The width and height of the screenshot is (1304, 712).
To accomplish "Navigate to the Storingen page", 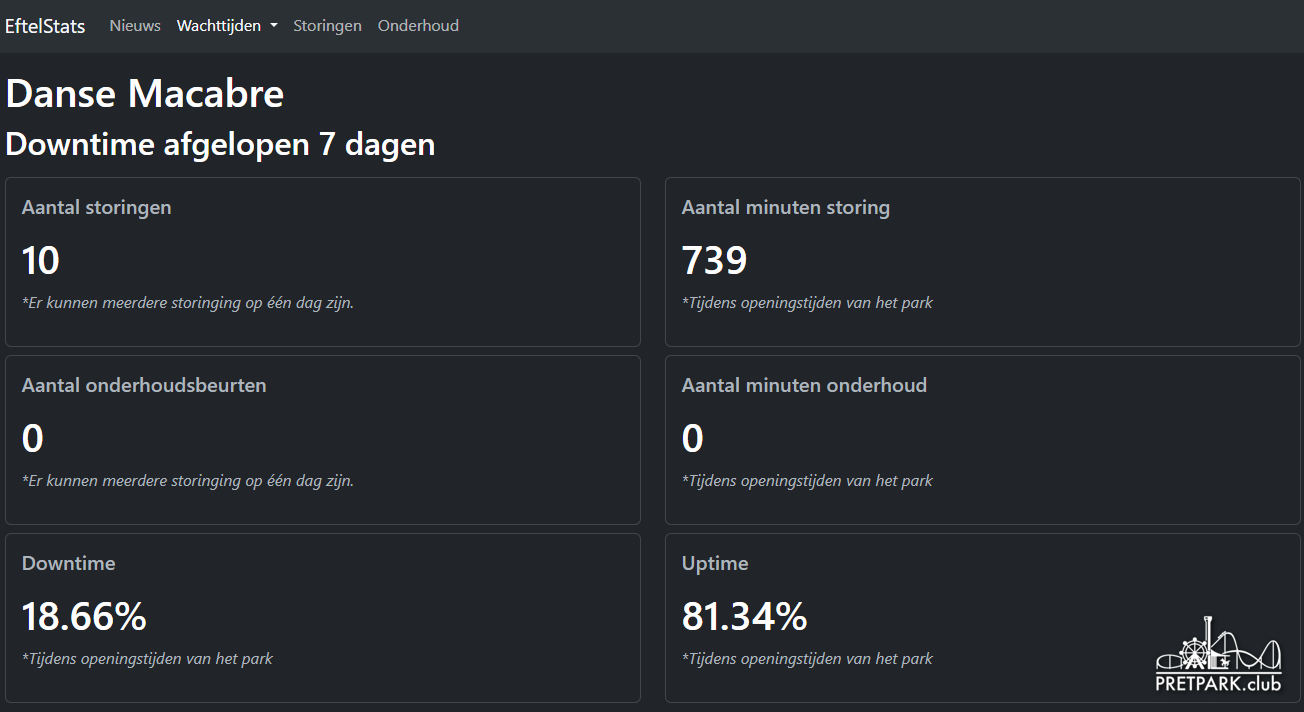I will [x=327, y=26].
